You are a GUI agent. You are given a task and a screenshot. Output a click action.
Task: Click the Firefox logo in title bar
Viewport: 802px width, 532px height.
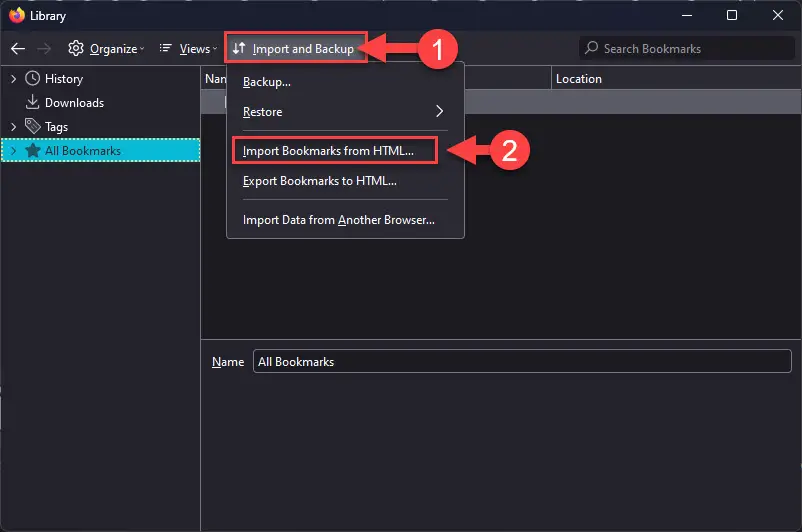tap(16, 15)
